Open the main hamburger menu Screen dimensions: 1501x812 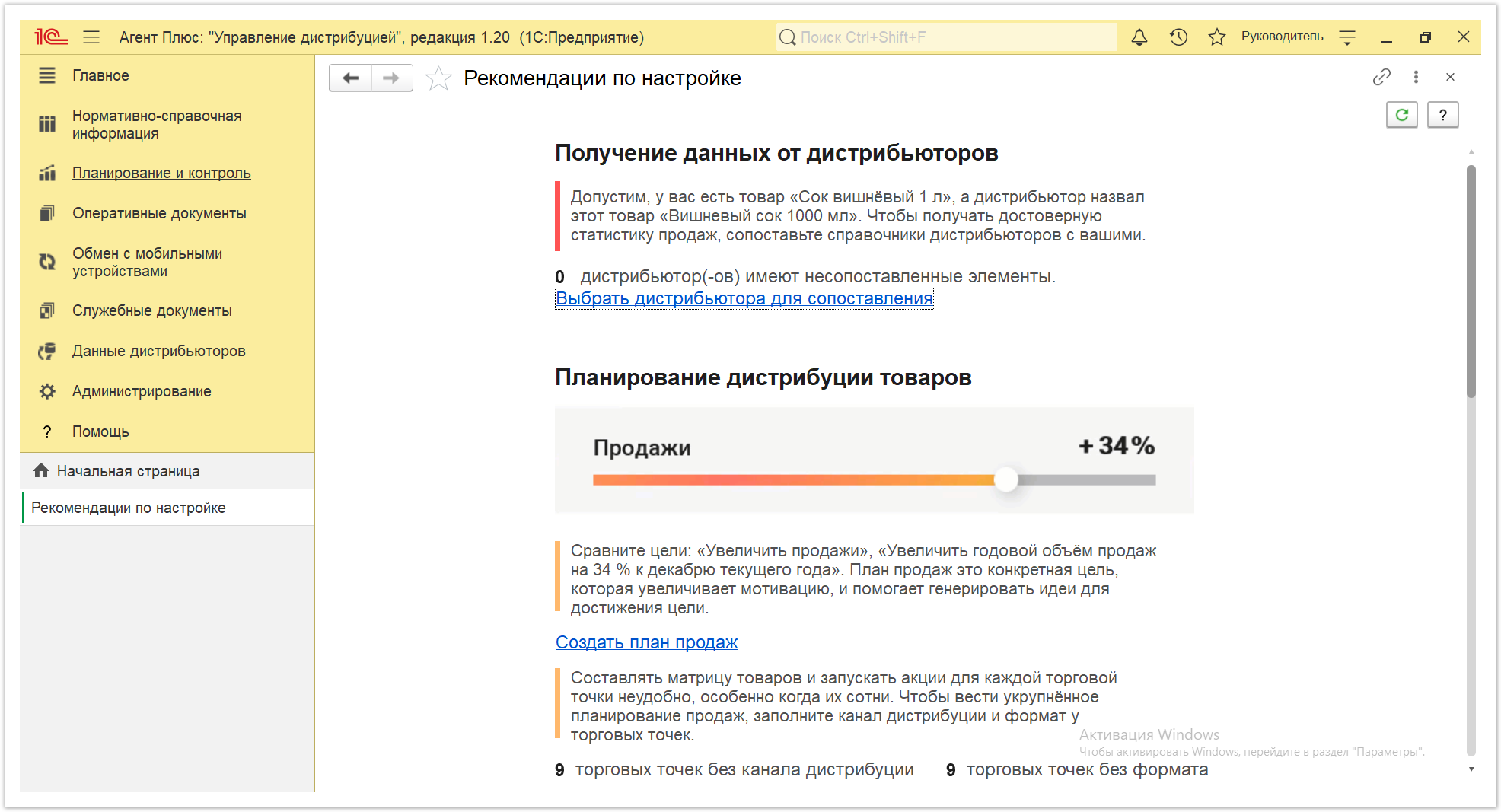(x=91, y=37)
